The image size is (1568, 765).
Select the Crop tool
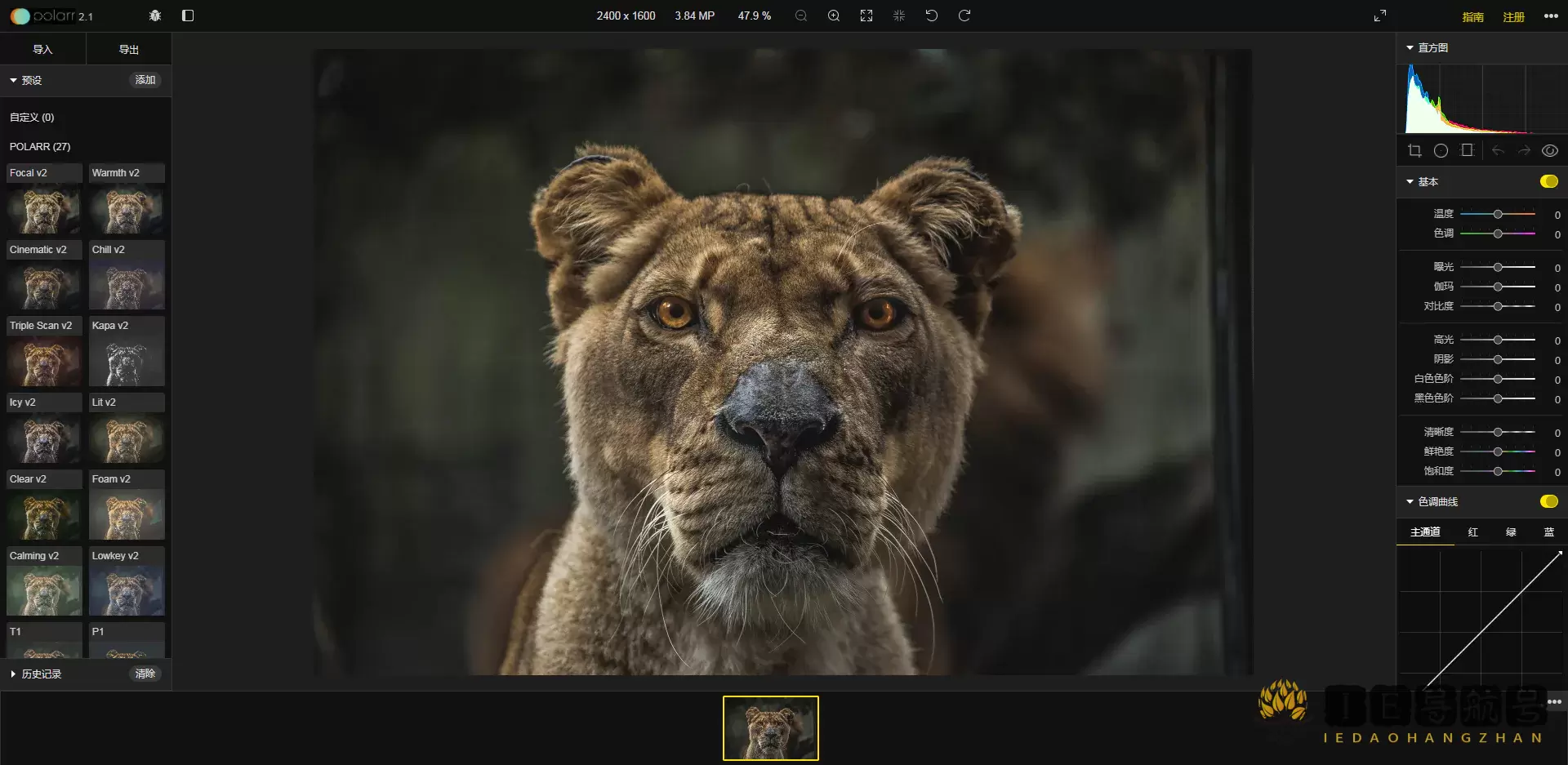click(x=1414, y=150)
